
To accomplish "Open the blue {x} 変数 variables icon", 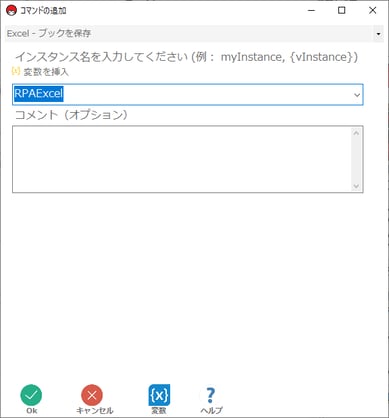I will [159, 395].
